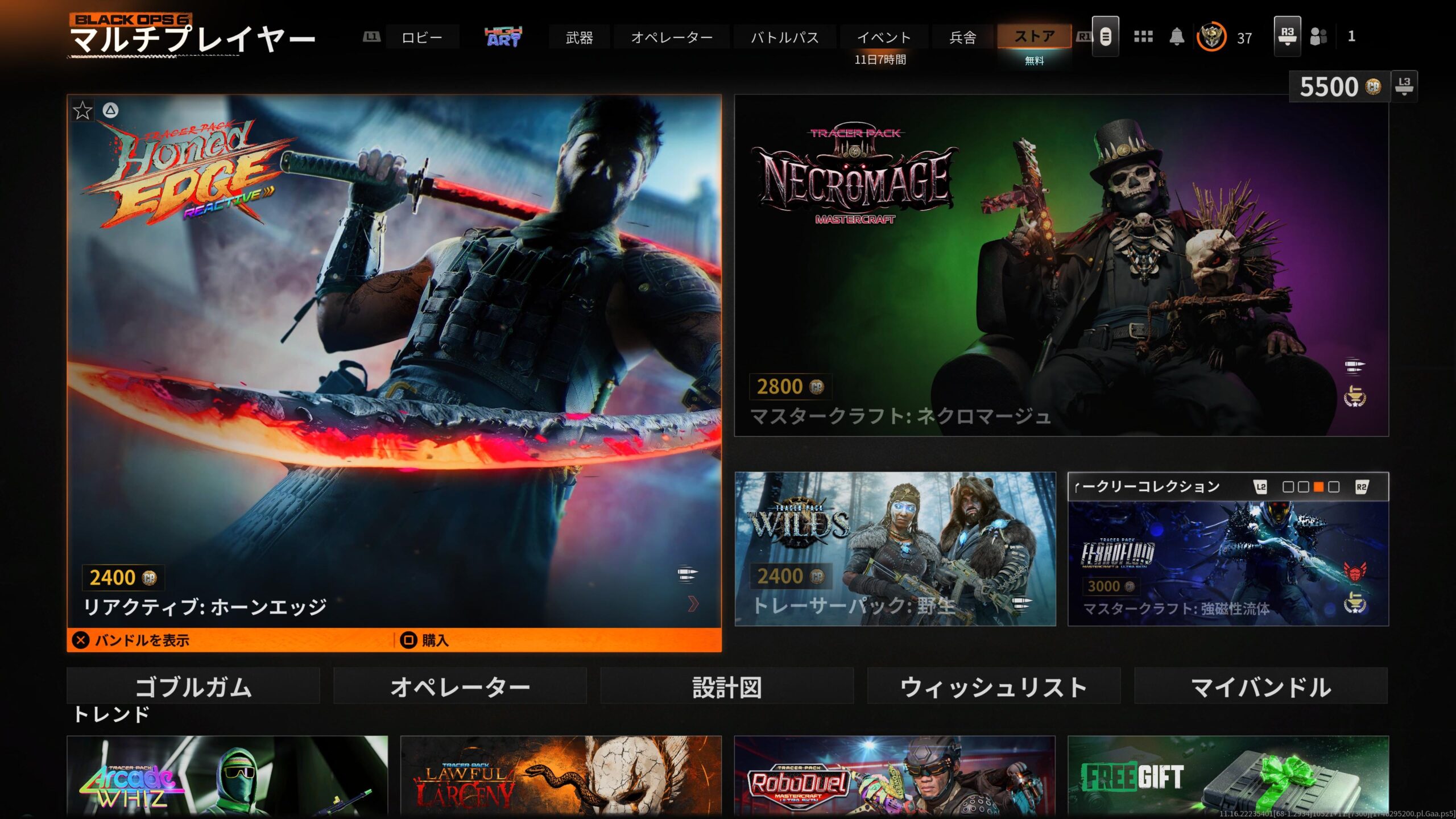
Task: Click the red winged emblem on Ferrofluid
Action: click(x=1355, y=570)
